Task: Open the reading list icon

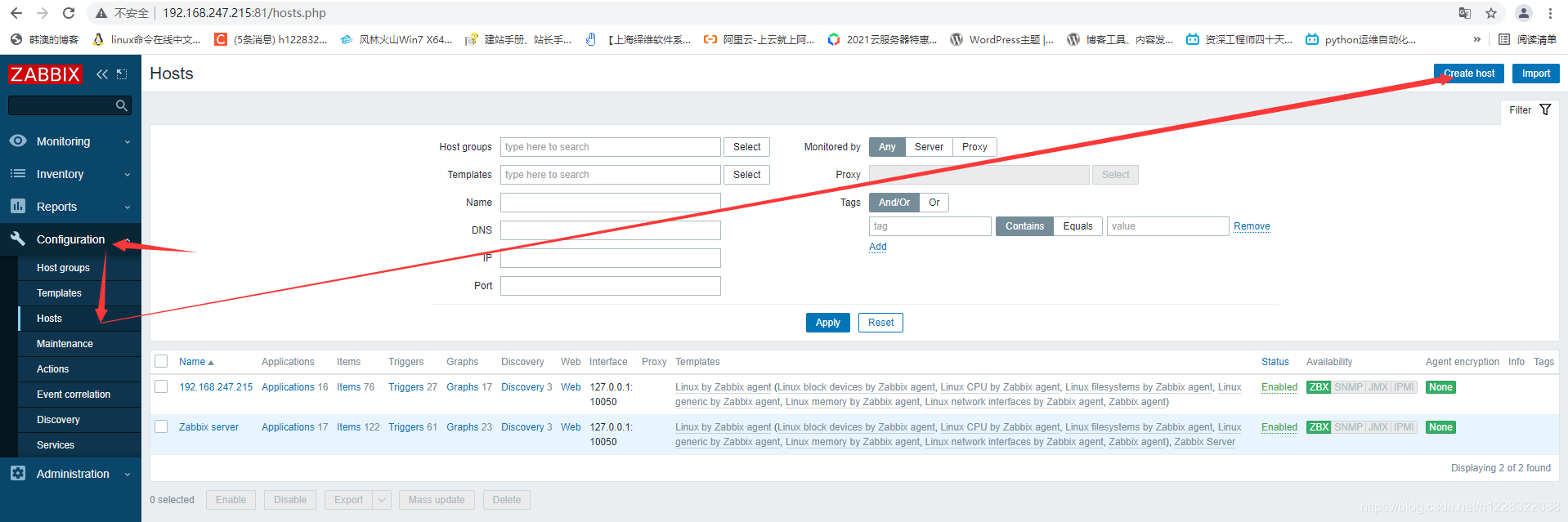Action: click(1504, 39)
